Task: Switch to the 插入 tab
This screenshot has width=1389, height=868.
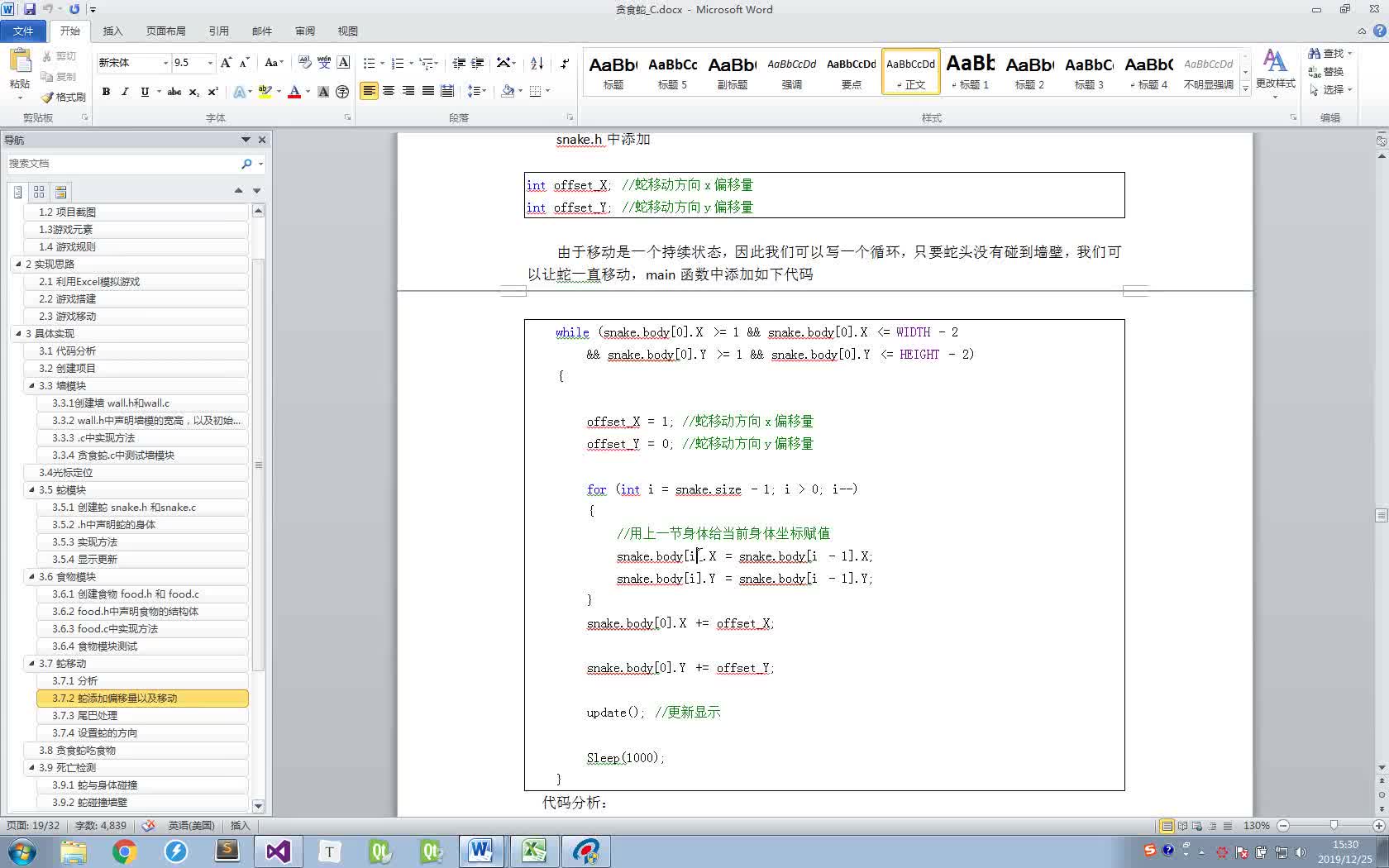Action: coord(112,31)
